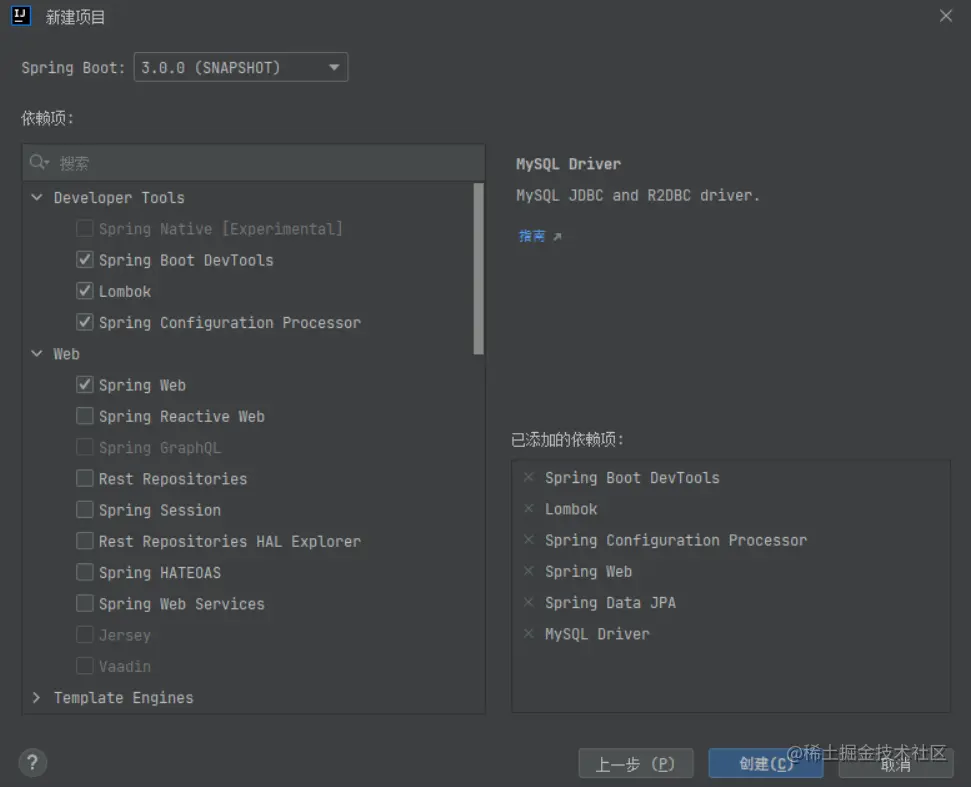
Task: Remove Lombok from added dependencies list
Action: click(x=528, y=509)
